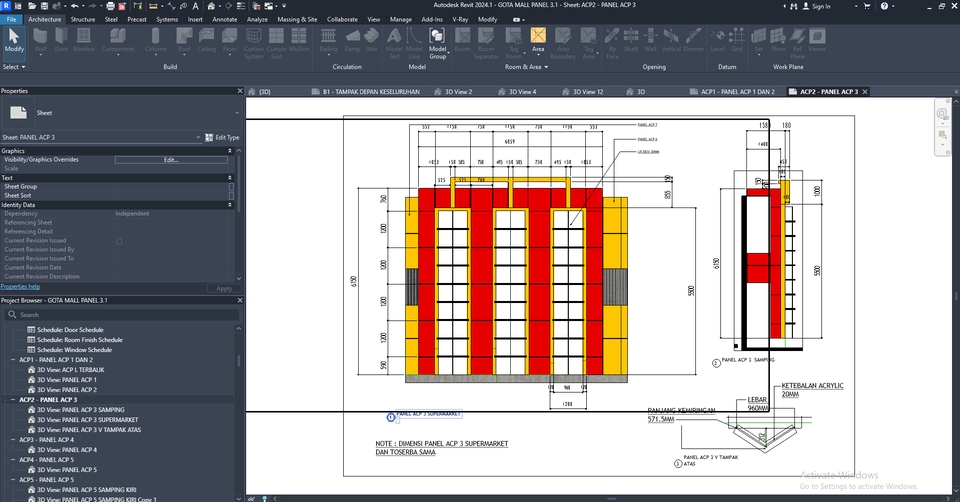Open the Model Group tool

[437, 43]
